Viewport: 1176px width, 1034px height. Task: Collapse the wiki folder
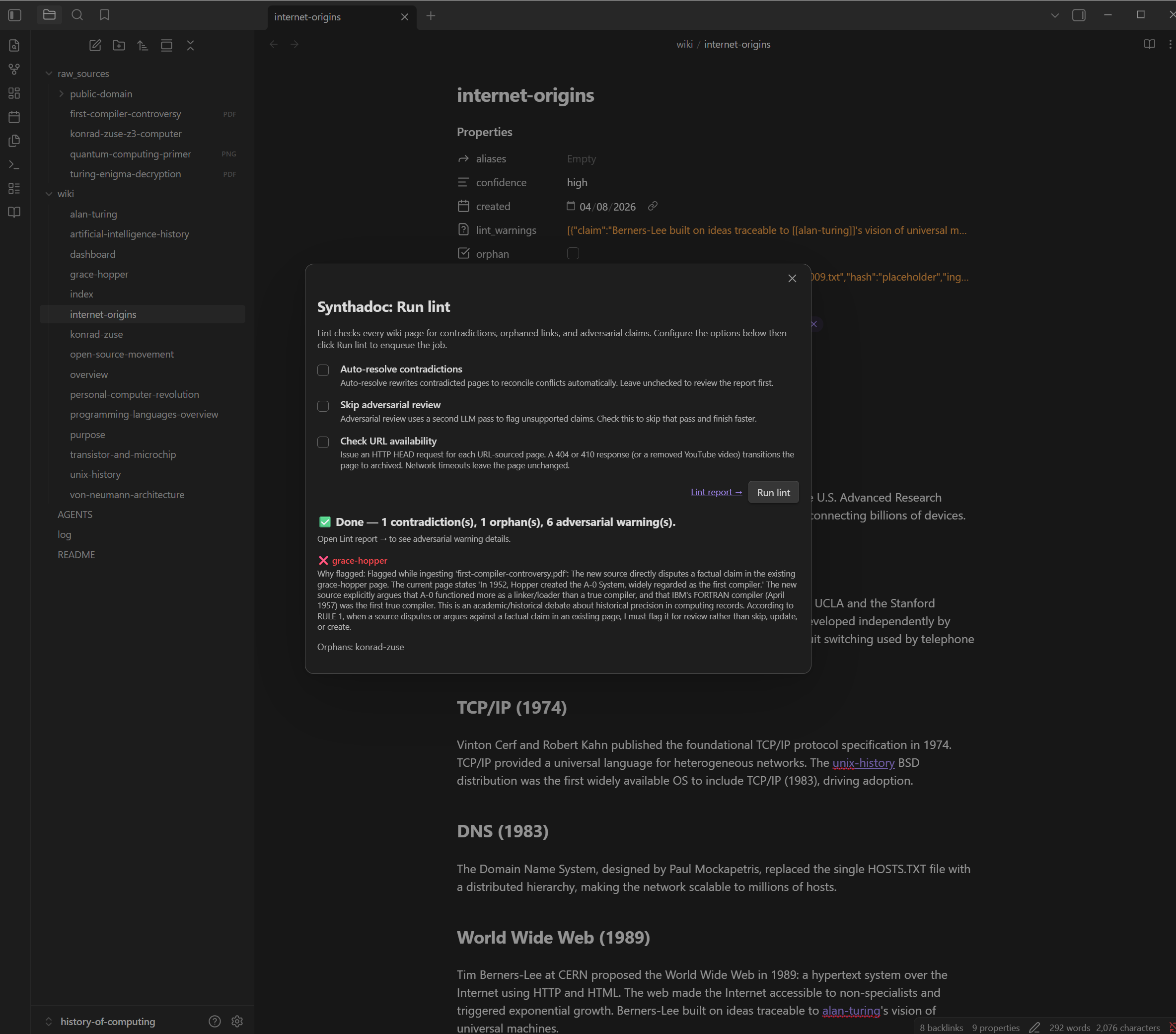49,194
